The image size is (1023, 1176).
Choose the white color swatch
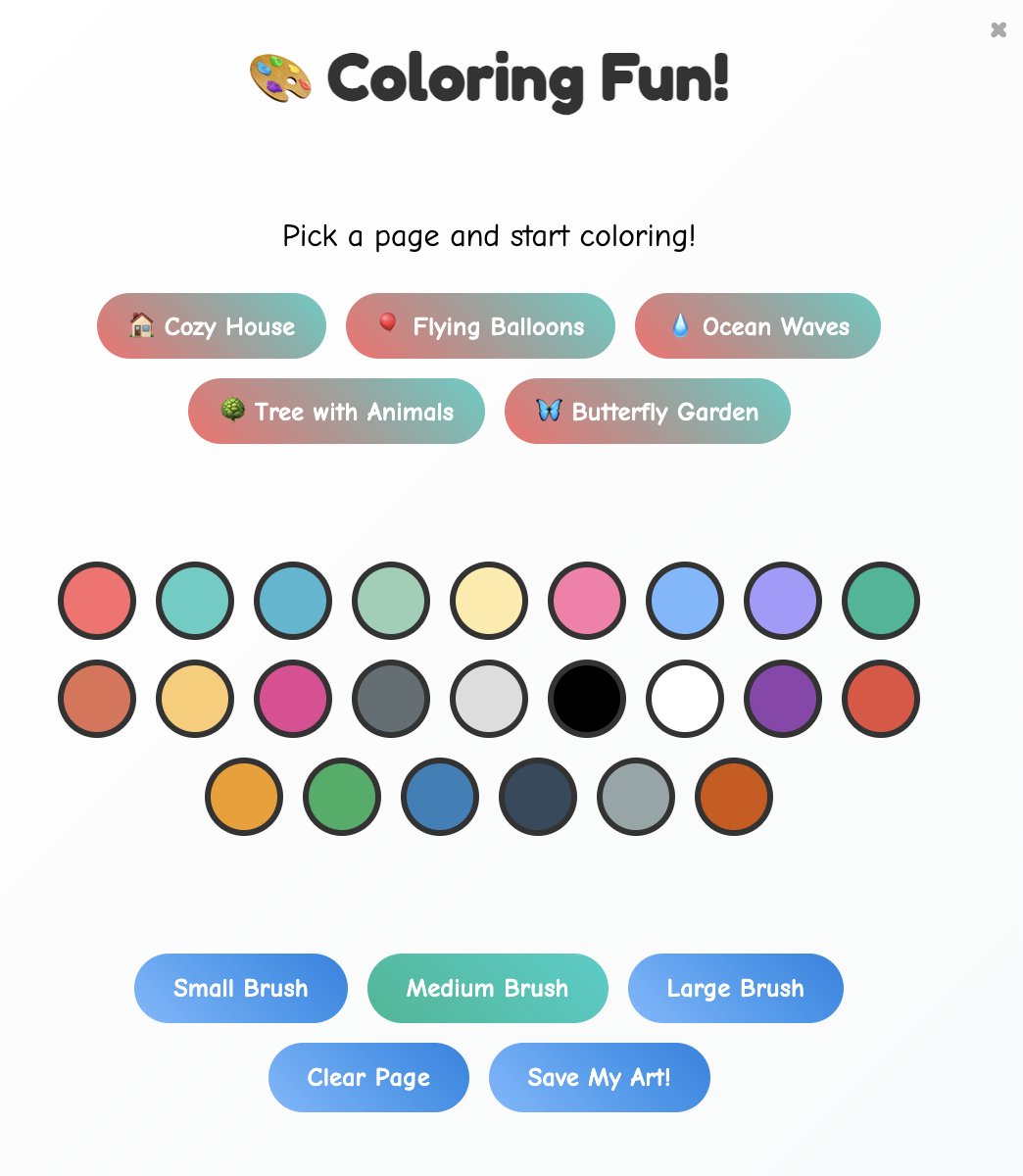[x=685, y=699]
